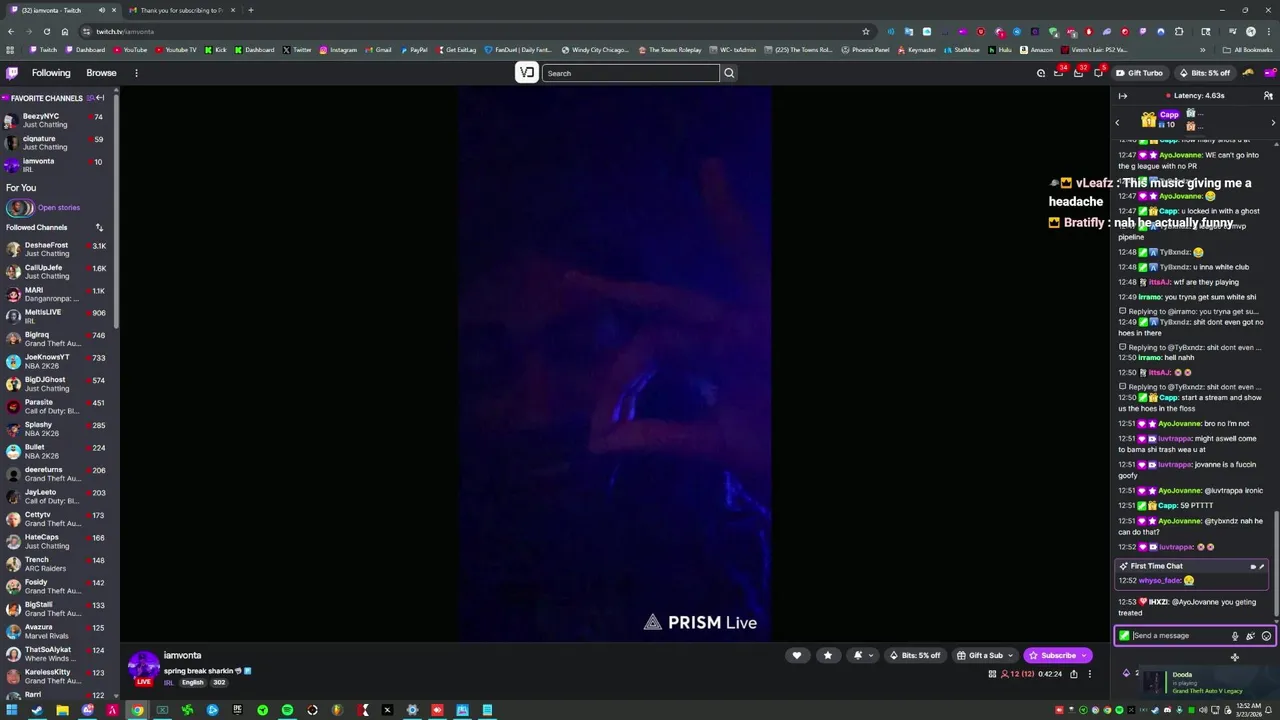This screenshot has width=1280, height=720.
Task: Open Parasite channel in sidebar
Action: pyautogui.click(x=56, y=406)
